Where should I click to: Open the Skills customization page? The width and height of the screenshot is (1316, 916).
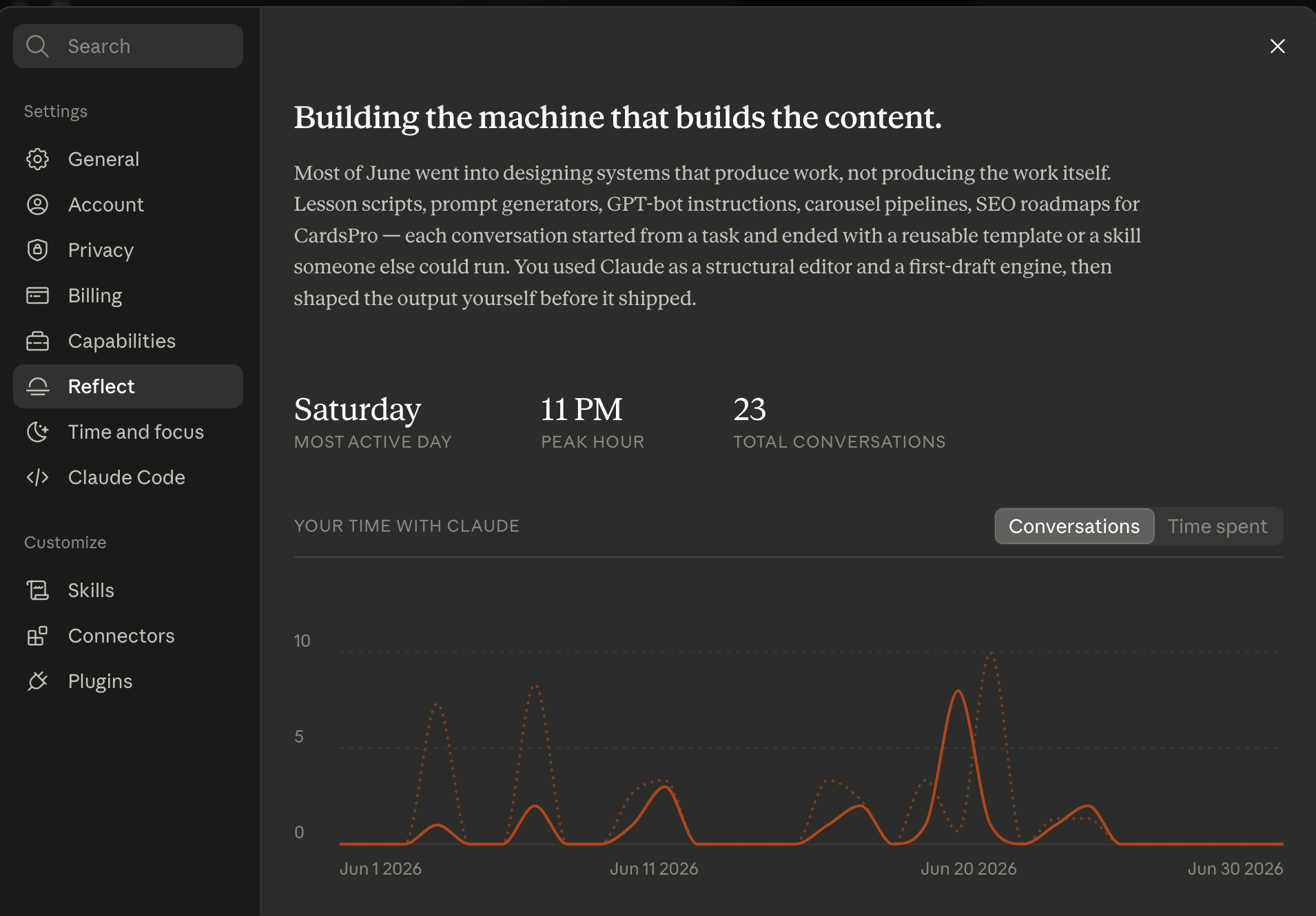click(128, 590)
